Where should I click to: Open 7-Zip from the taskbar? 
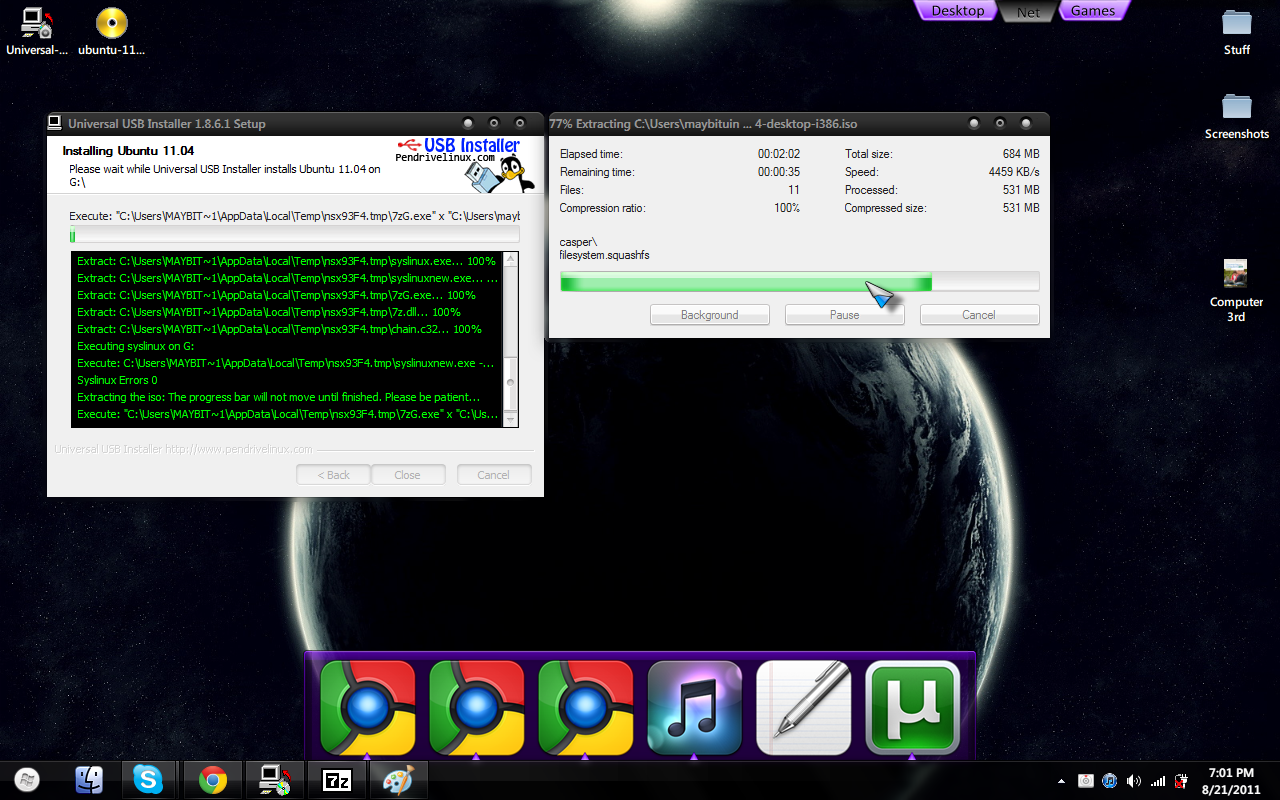click(337, 779)
